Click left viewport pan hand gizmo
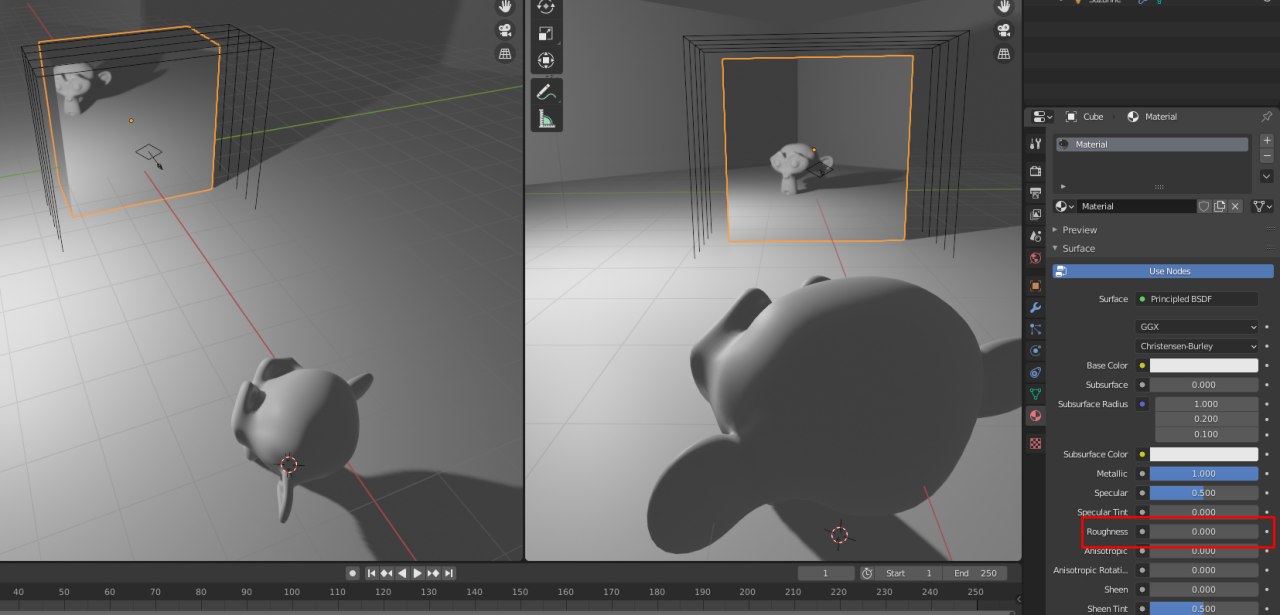Screen dimensions: 1280x615 pos(506,7)
